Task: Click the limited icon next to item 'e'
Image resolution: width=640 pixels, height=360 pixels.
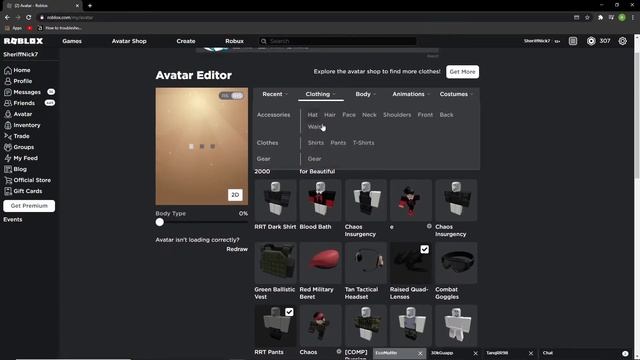Action: click(x=429, y=226)
